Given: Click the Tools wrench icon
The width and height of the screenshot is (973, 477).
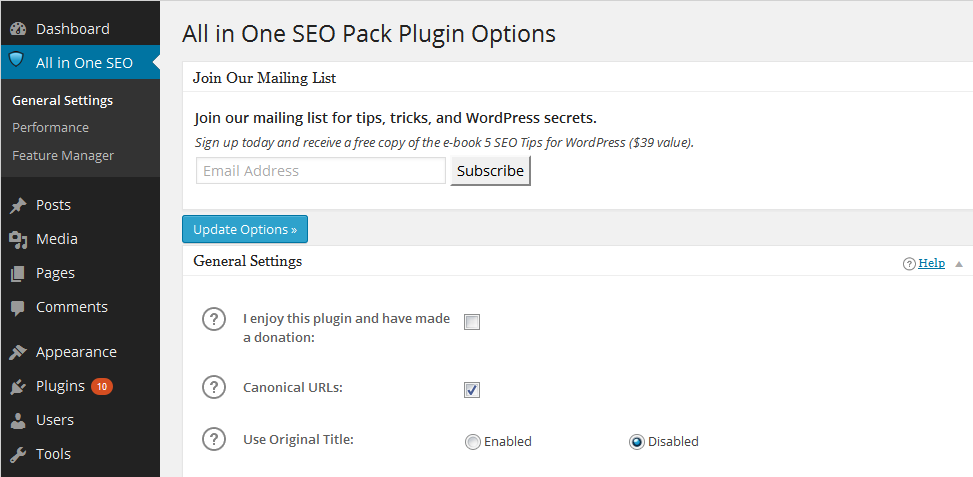Looking at the screenshot, I should [17, 454].
